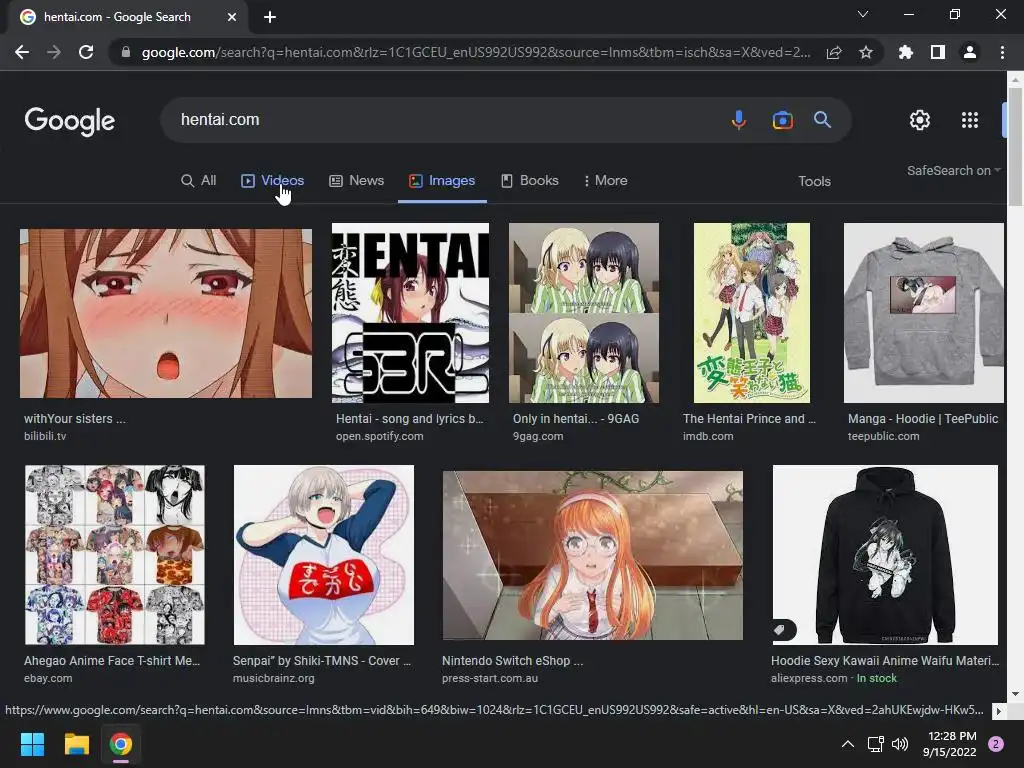Viewport: 1024px width, 768px height.
Task: Open the TeePublic gray hoodie thumbnail
Action: [923, 313]
